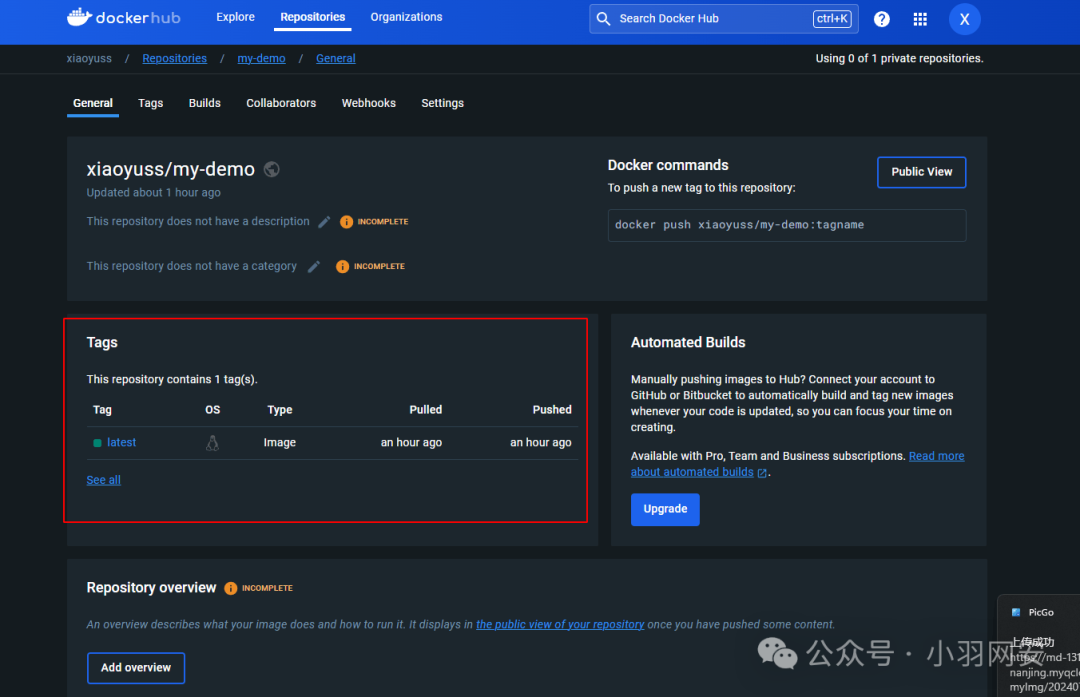This screenshot has height=697, width=1080.
Task: Click the Public View button
Action: (921, 172)
